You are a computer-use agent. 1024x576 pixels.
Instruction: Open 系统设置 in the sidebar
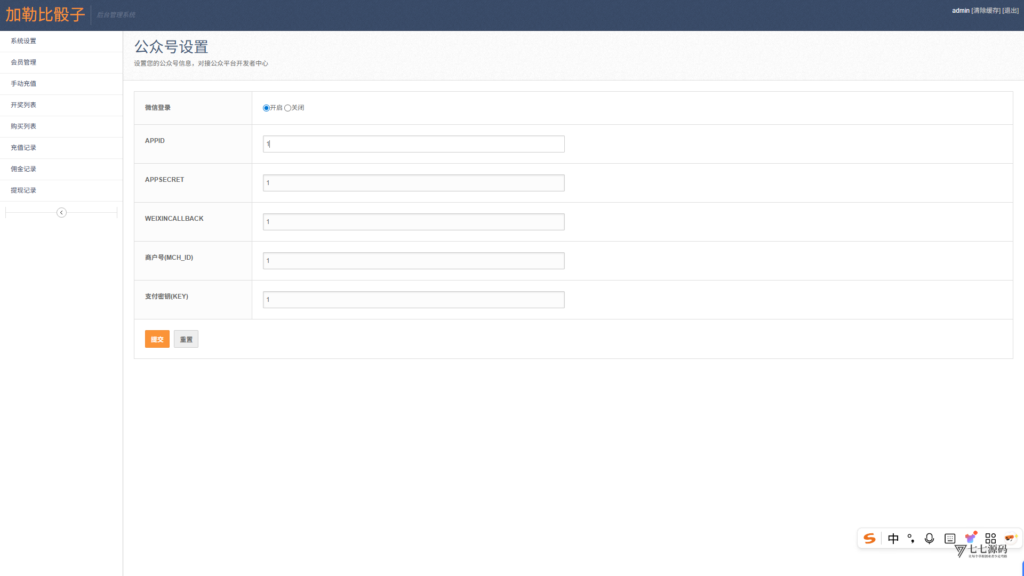tap(24, 41)
